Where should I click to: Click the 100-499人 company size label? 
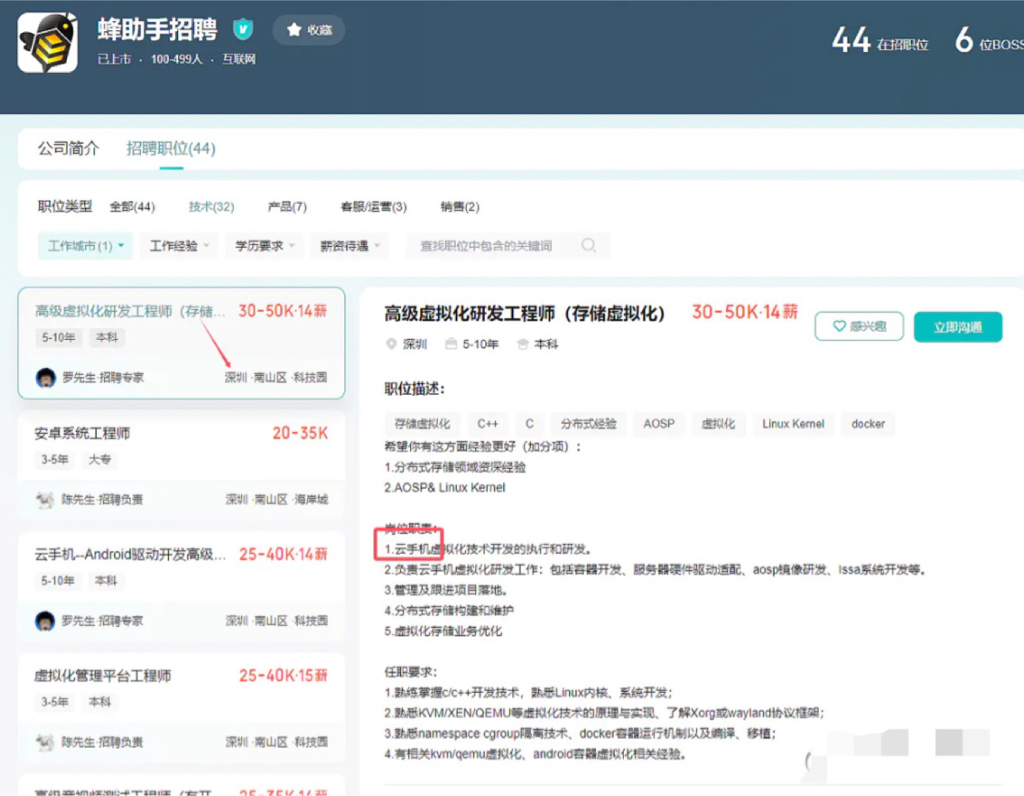176,59
